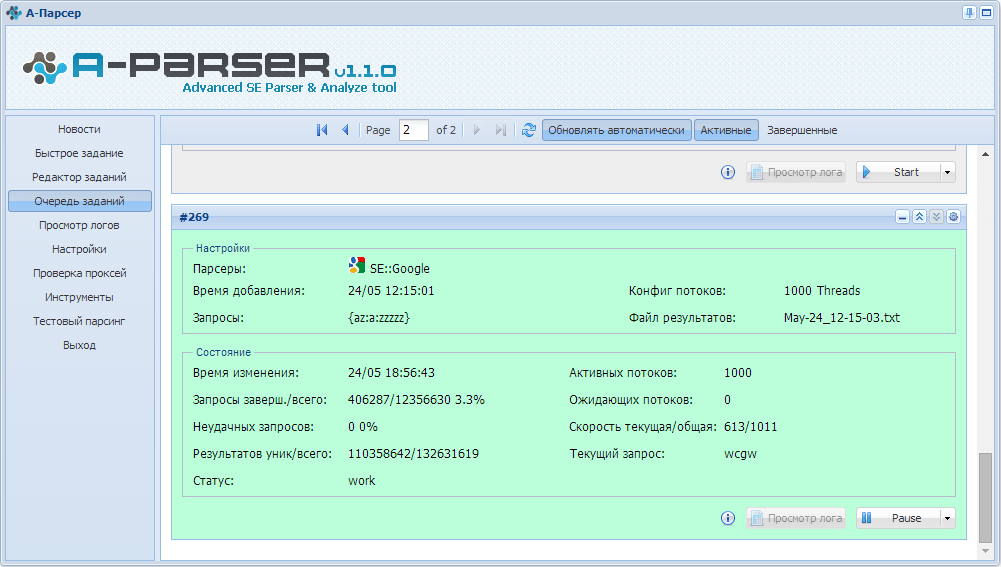1001x567 pixels.
Task: Move task #269 down in queue
Action: pyautogui.click(x=936, y=217)
